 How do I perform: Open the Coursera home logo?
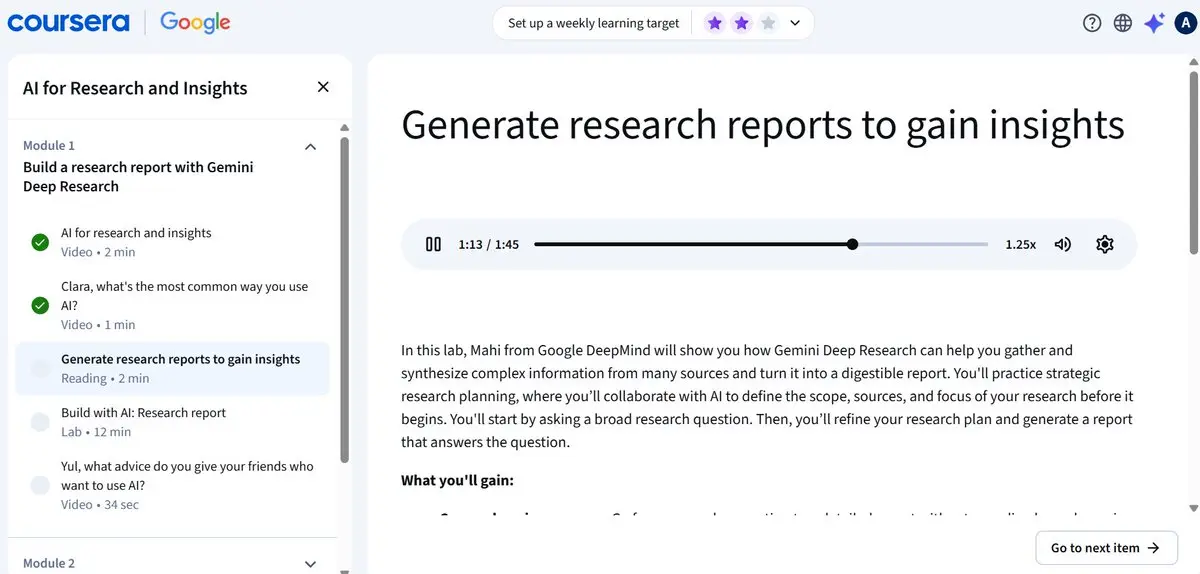pyautogui.click(x=68, y=22)
